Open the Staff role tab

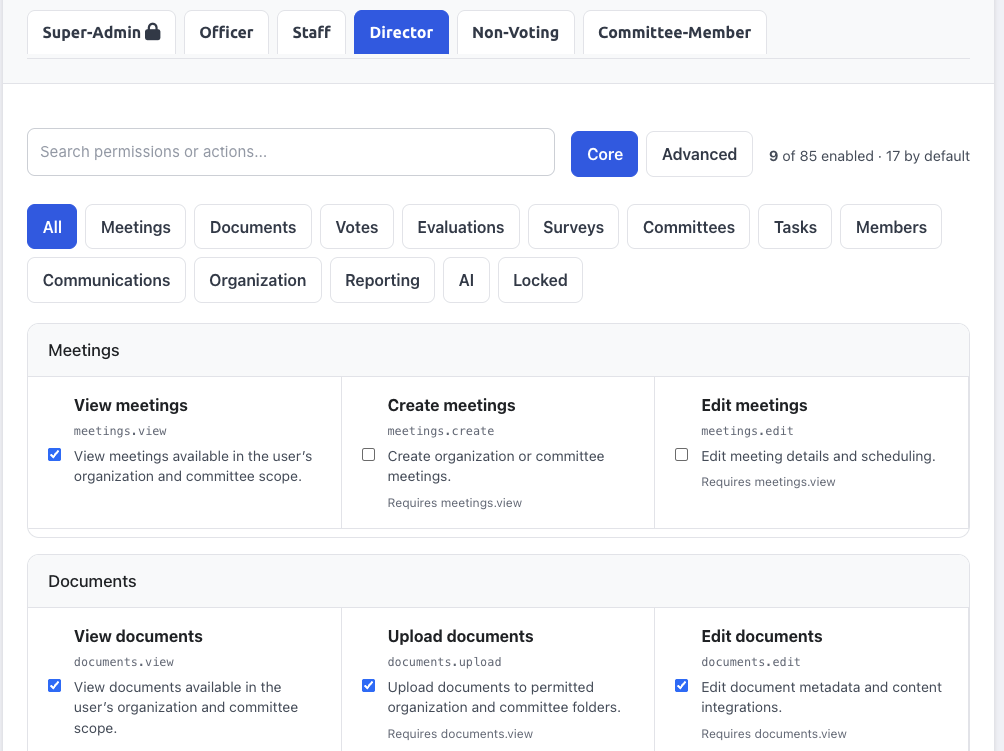(311, 32)
